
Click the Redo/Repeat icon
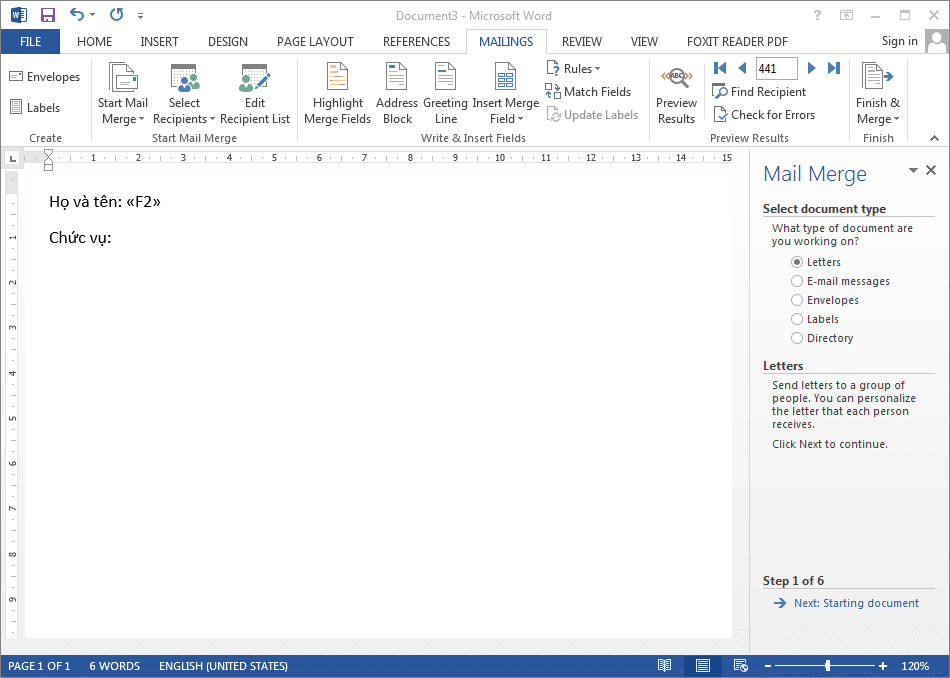(116, 15)
